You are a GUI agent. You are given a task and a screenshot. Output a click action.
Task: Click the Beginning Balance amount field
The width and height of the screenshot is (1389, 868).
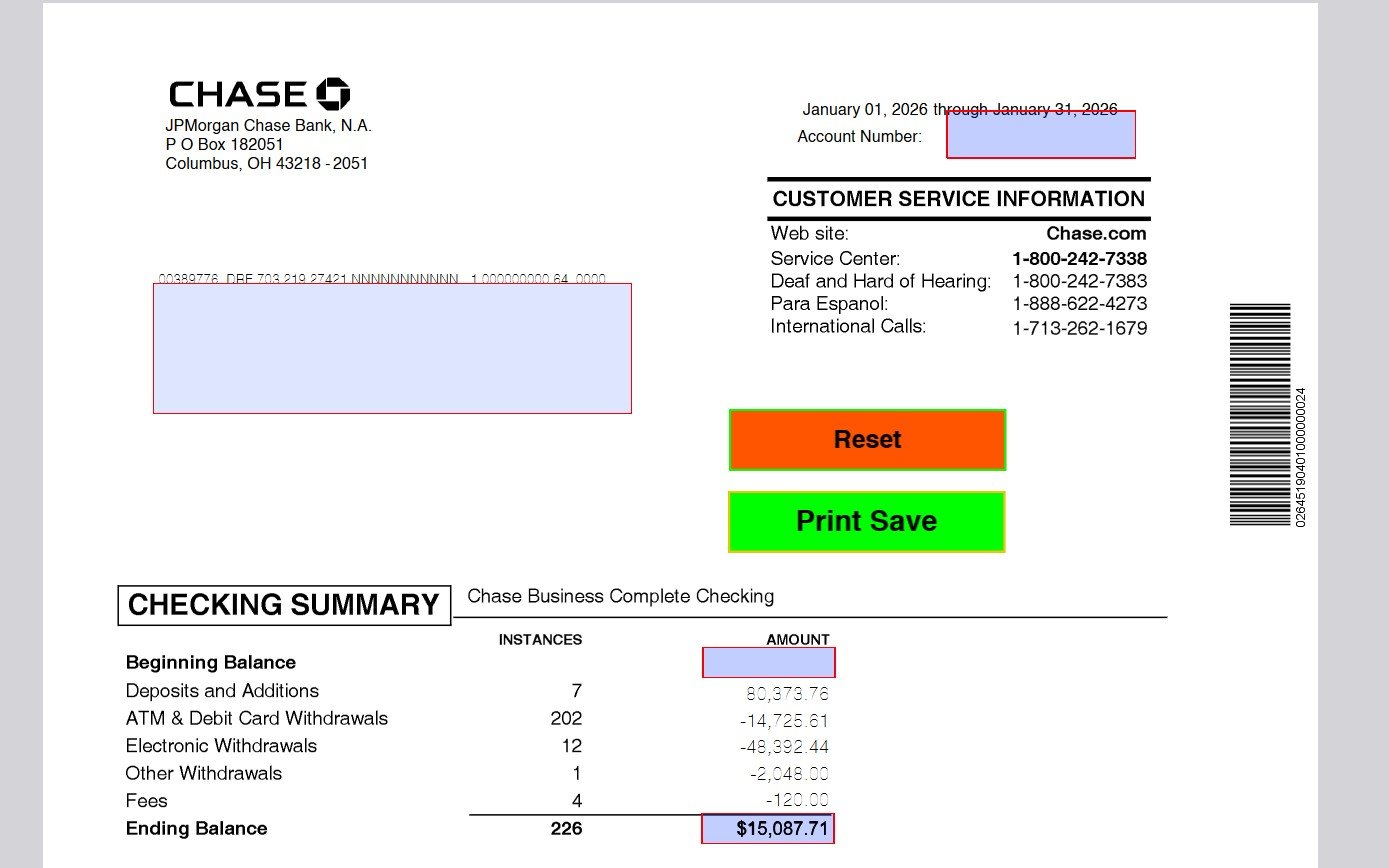(x=768, y=662)
